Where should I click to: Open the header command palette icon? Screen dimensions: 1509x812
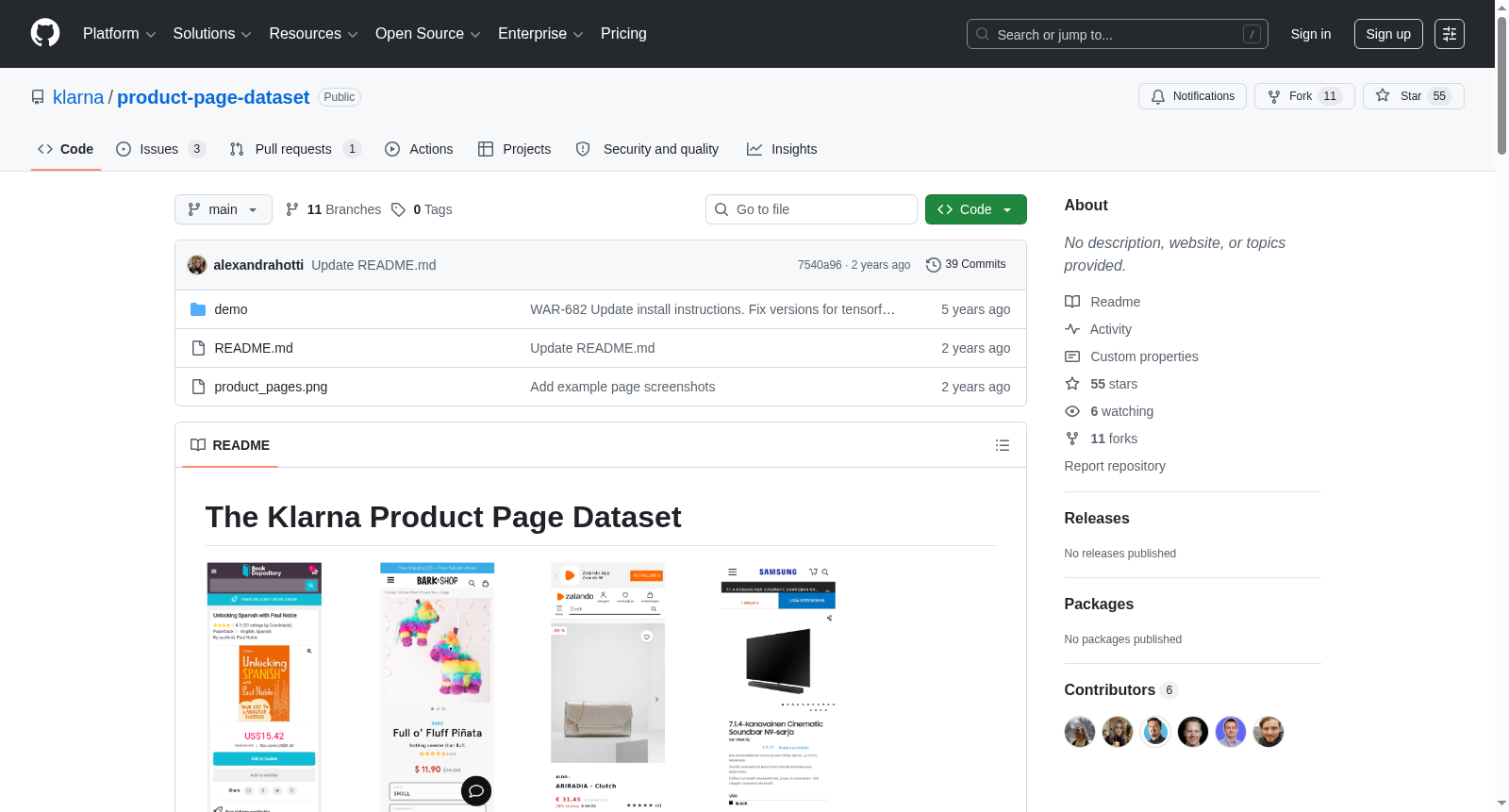point(1450,34)
